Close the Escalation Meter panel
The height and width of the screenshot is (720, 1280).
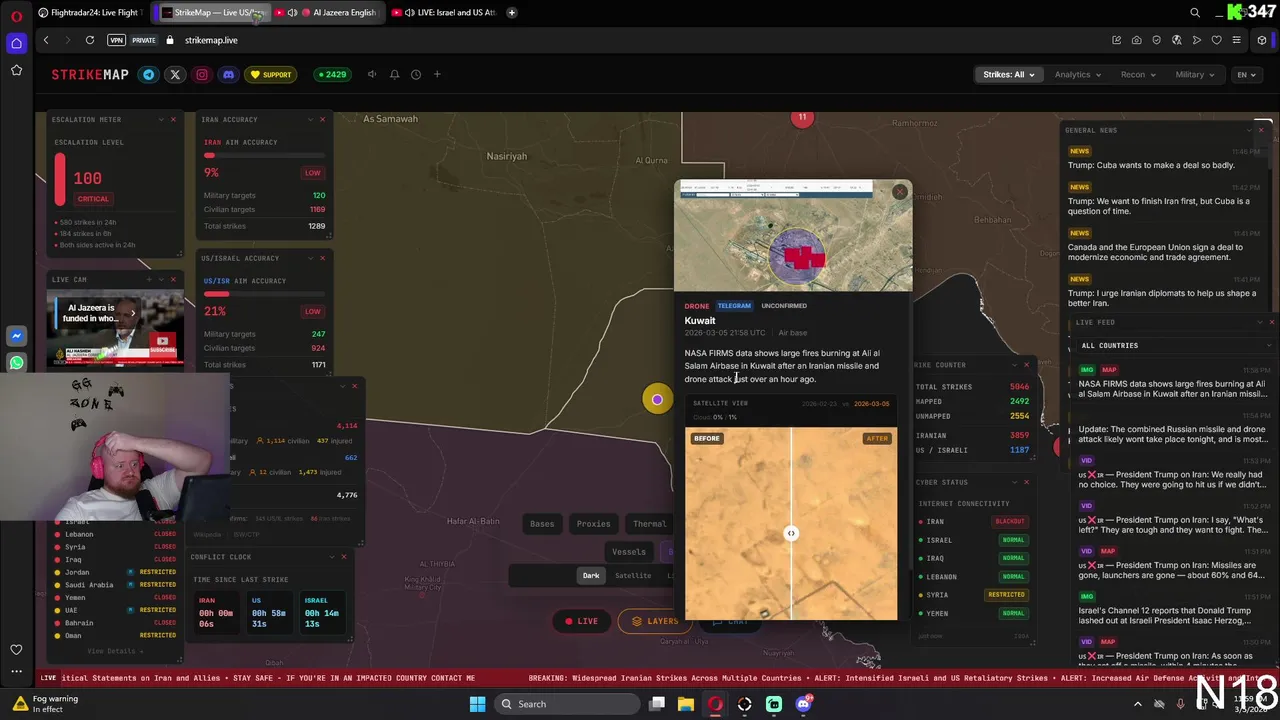[173, 119]
